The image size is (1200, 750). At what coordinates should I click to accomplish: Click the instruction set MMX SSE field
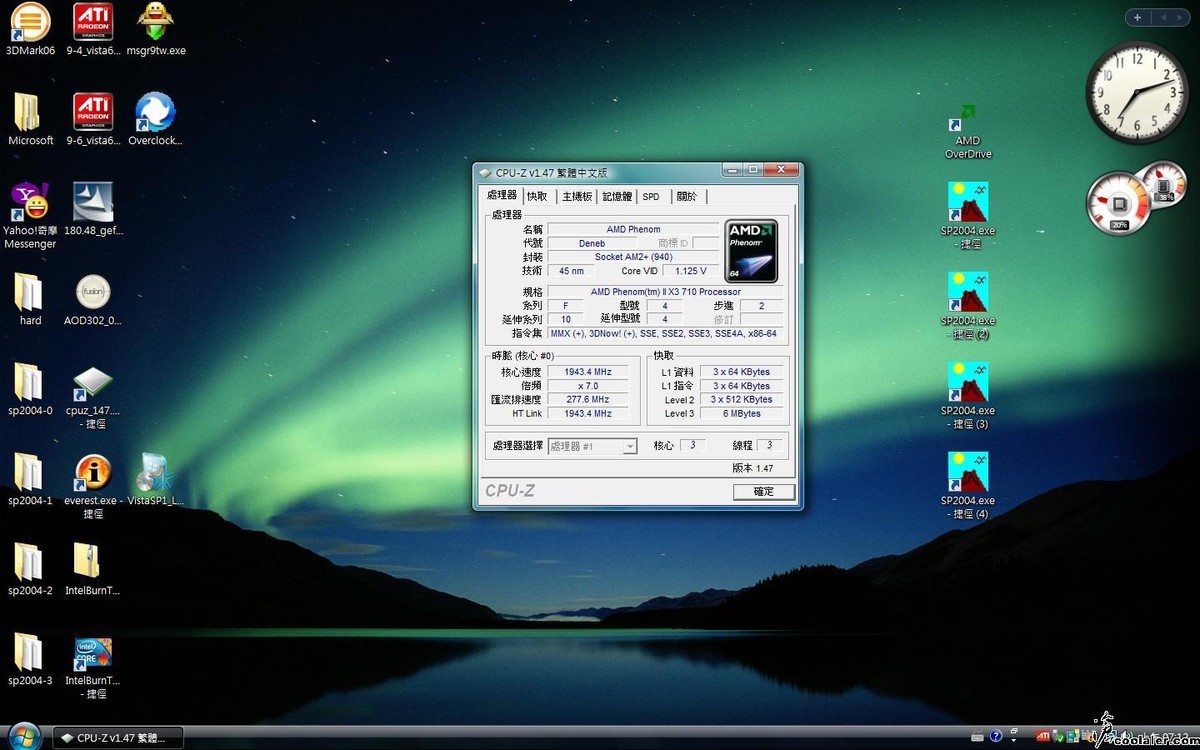(x=665, y=333)
